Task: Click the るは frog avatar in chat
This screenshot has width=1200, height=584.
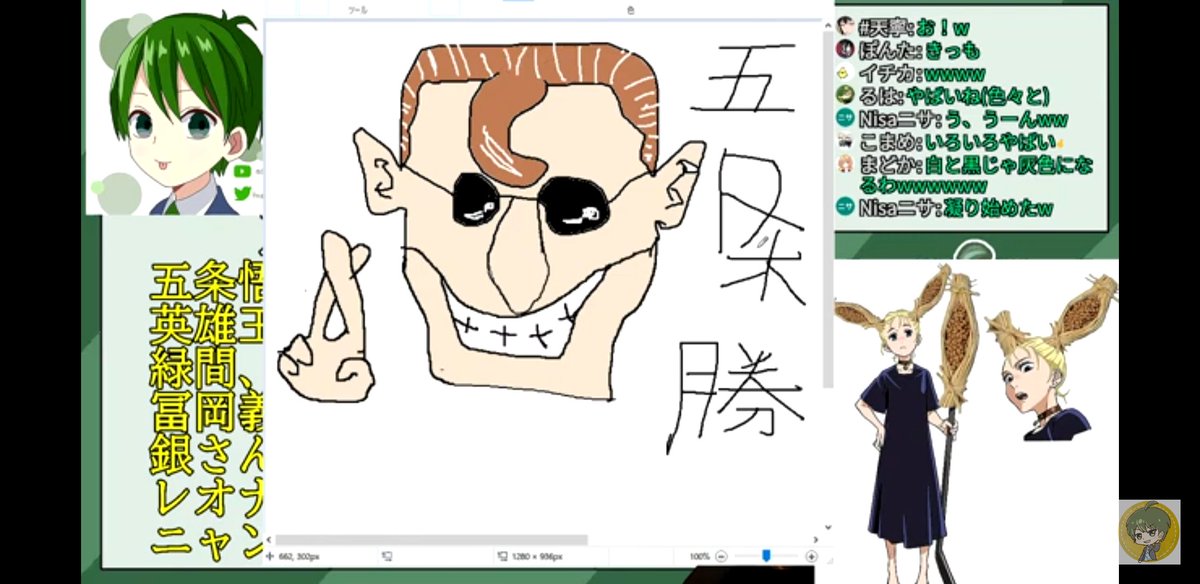Action: point(846,96)
